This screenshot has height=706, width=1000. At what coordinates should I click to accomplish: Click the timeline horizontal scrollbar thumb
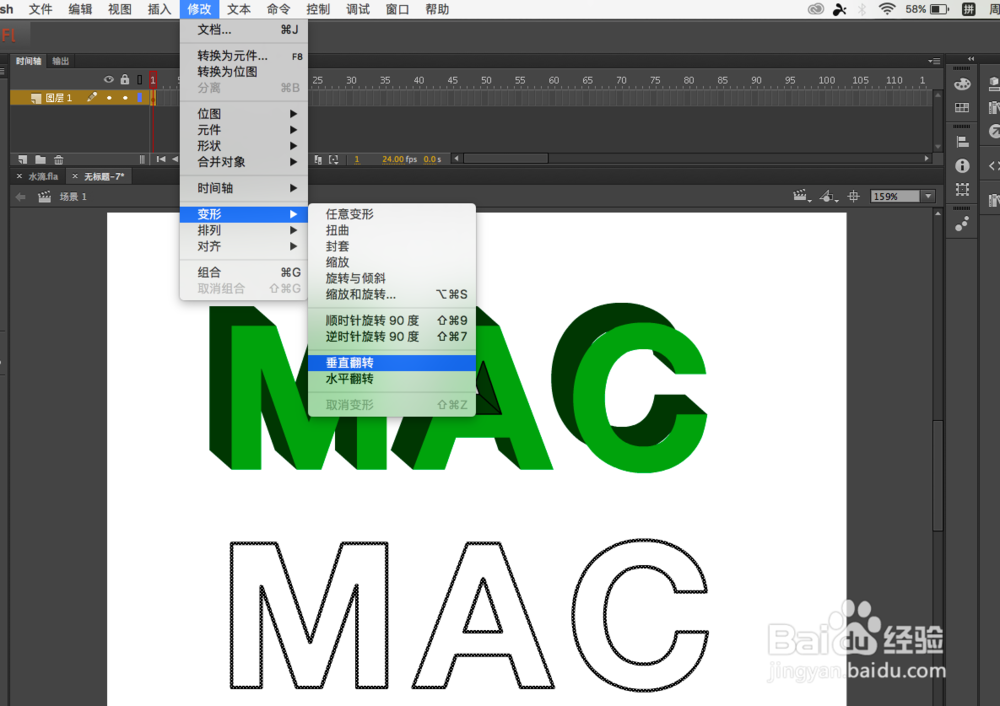point(506,159)
